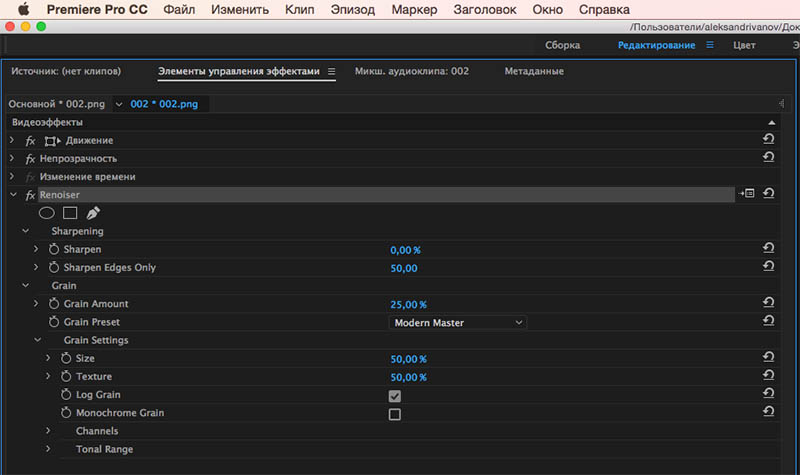800x475 pixels.
Task: Collapse the Видеоэффекты section arrow
Action: click(x=771, y=122)
